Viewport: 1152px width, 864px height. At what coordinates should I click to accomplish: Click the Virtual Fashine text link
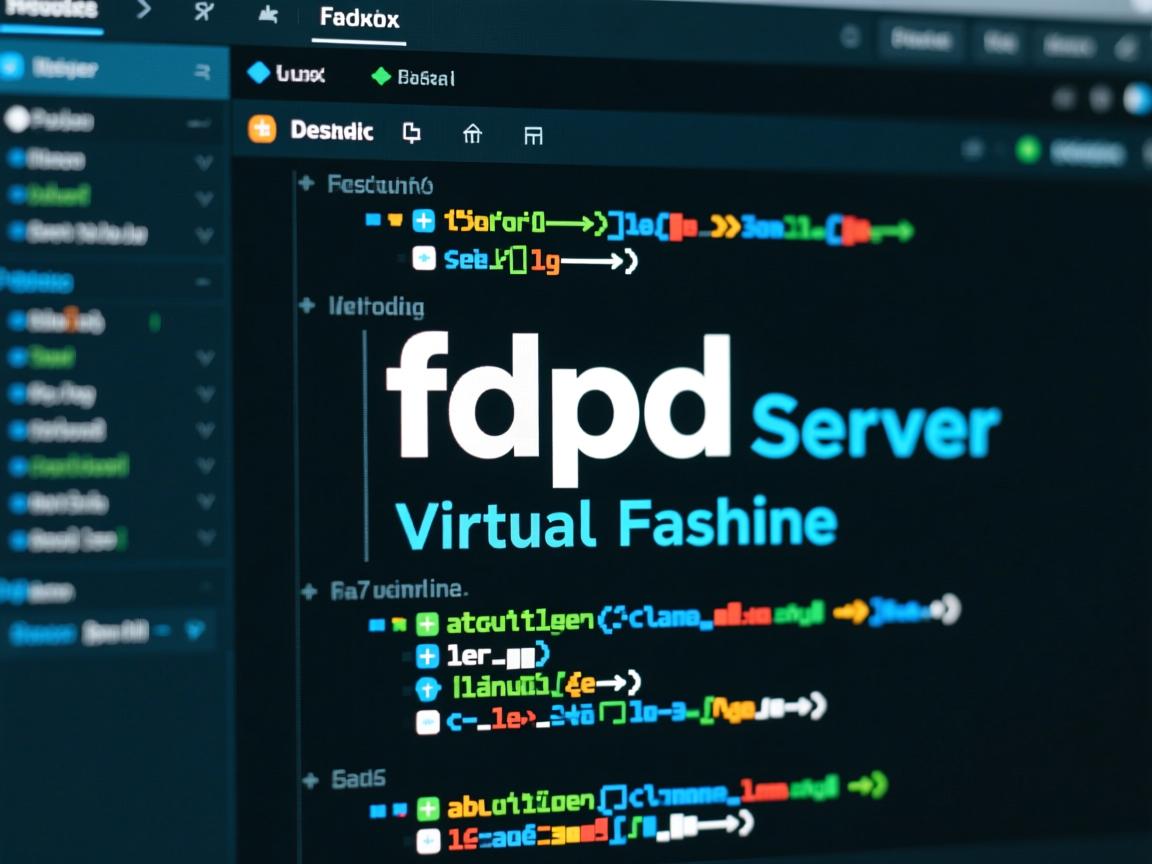click(615, 524)
